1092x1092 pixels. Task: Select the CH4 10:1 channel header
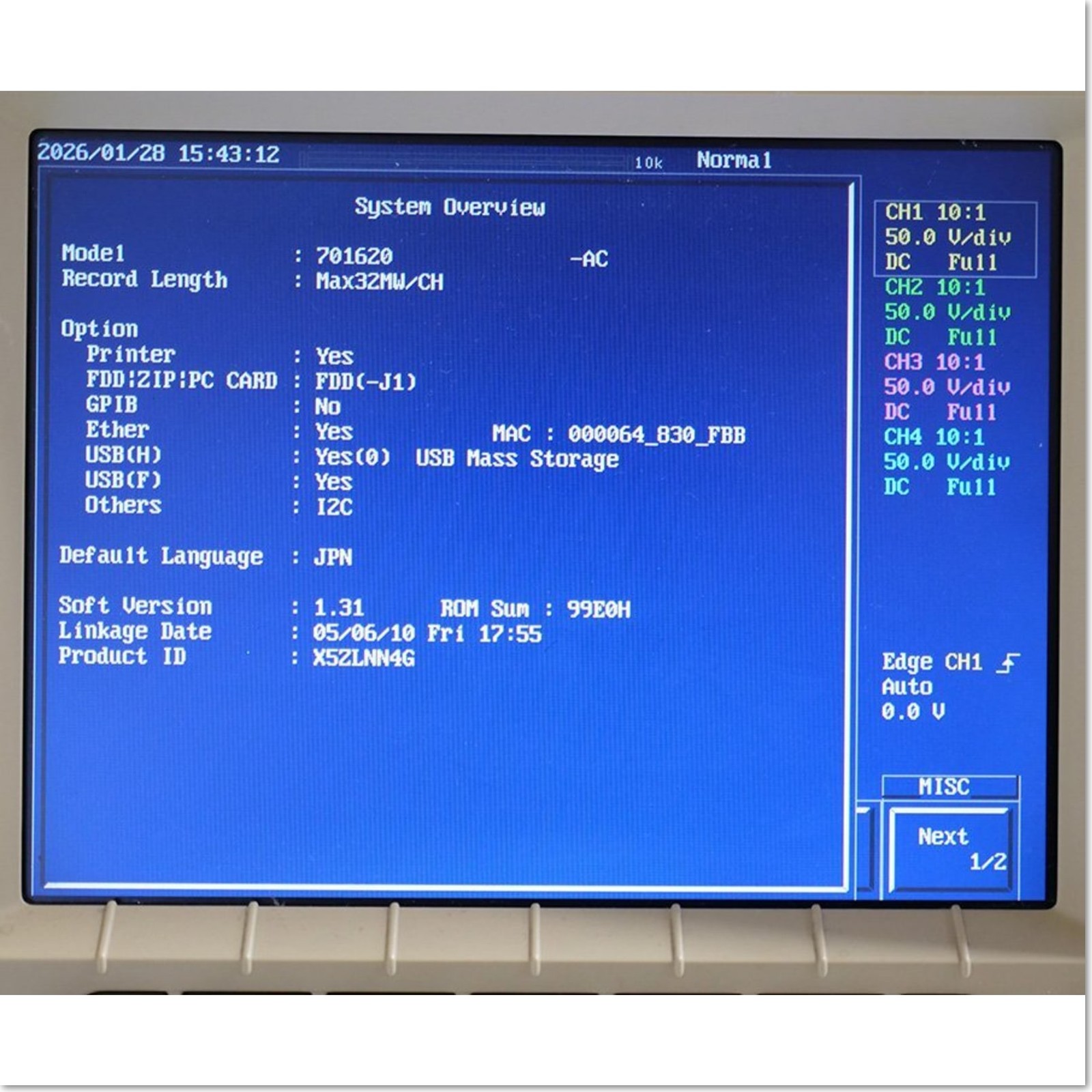[x=934, y=437]
